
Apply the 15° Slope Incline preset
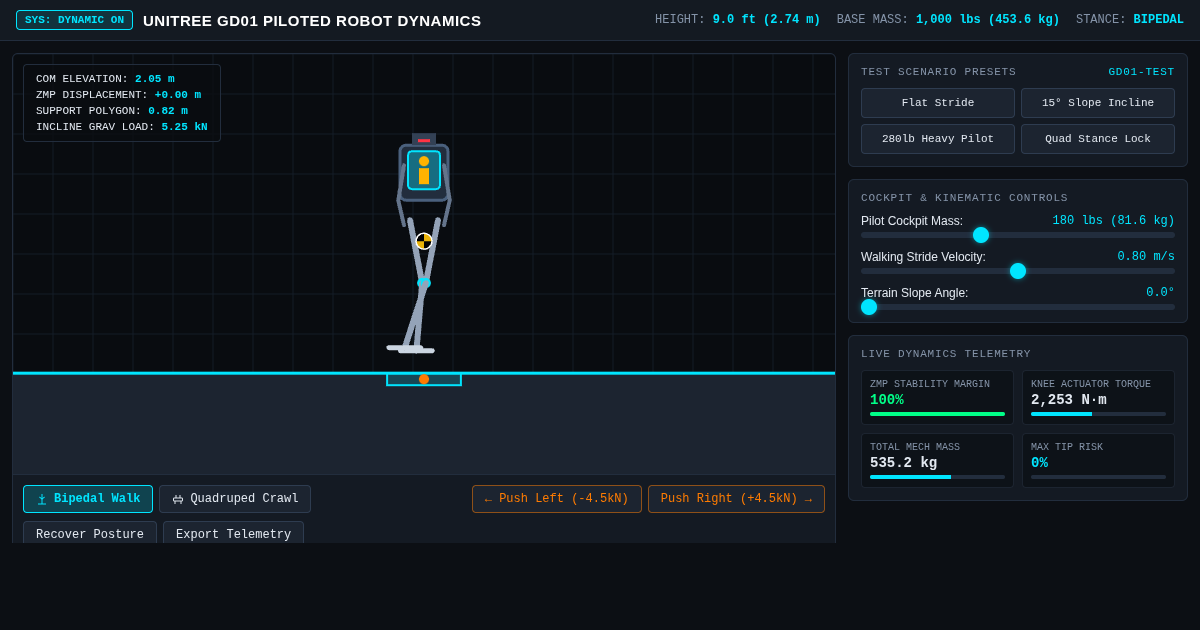(1098, 103)
